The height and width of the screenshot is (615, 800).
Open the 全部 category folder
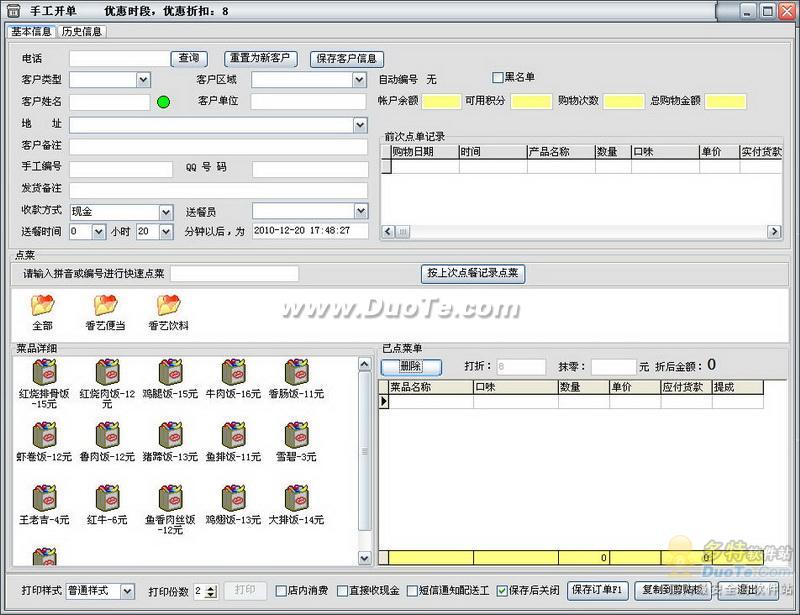[43, 305]
